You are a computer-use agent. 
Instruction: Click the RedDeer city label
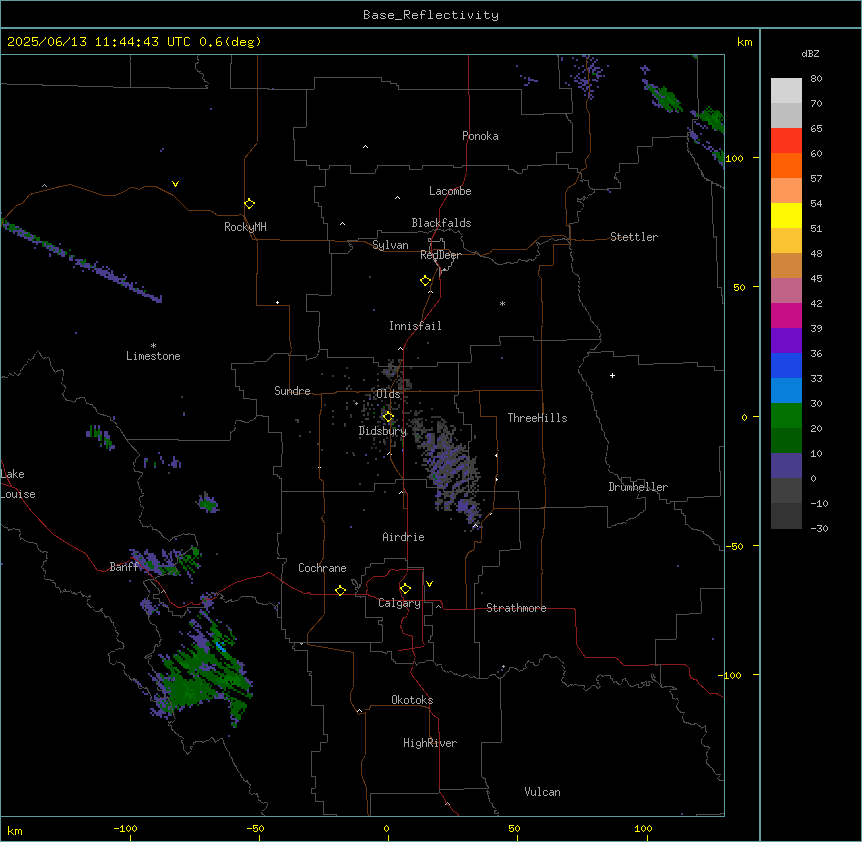pyautogui.click(x=441, y=255)
